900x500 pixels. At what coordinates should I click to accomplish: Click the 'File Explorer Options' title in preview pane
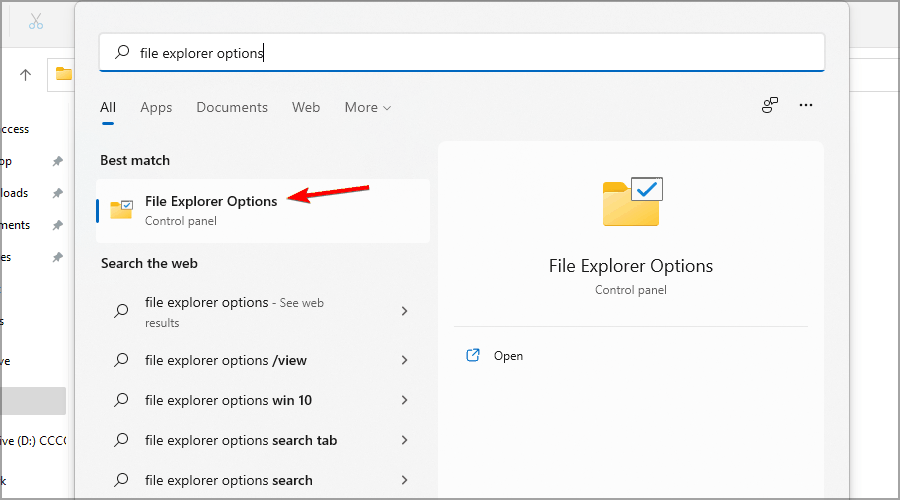631,266
